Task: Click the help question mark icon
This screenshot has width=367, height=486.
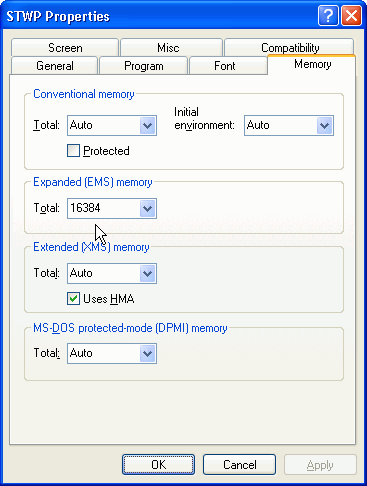Action: (328, 15)
